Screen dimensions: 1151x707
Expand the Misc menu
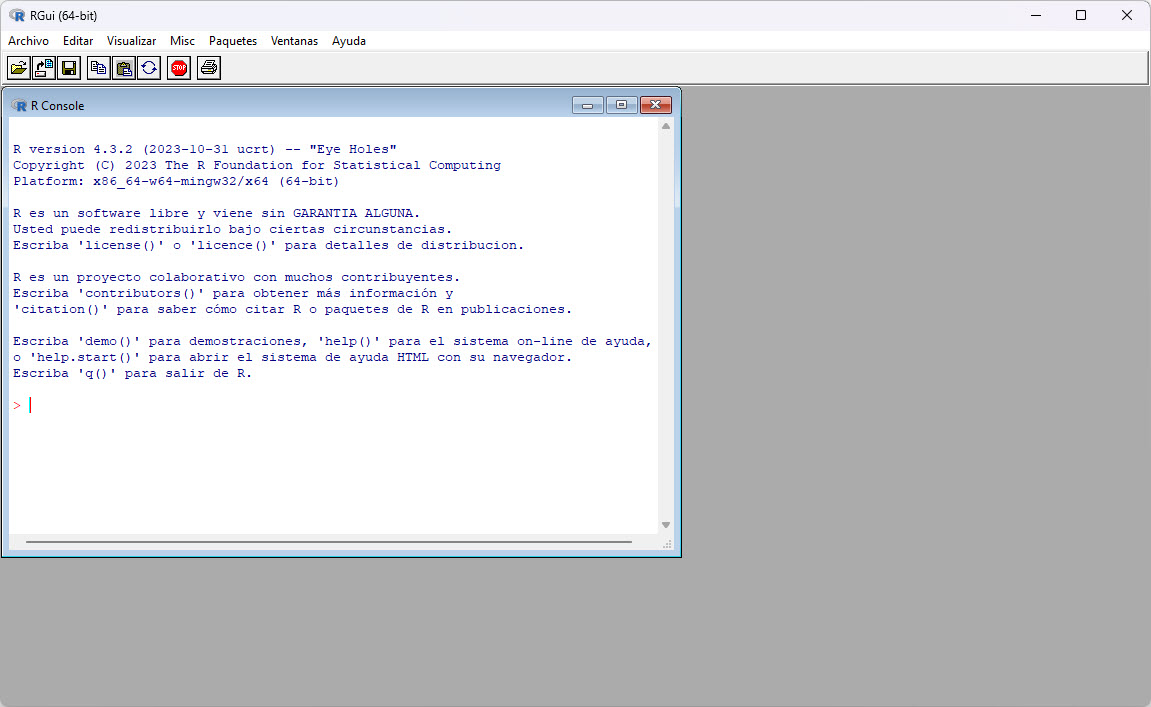tap(182, 41)
